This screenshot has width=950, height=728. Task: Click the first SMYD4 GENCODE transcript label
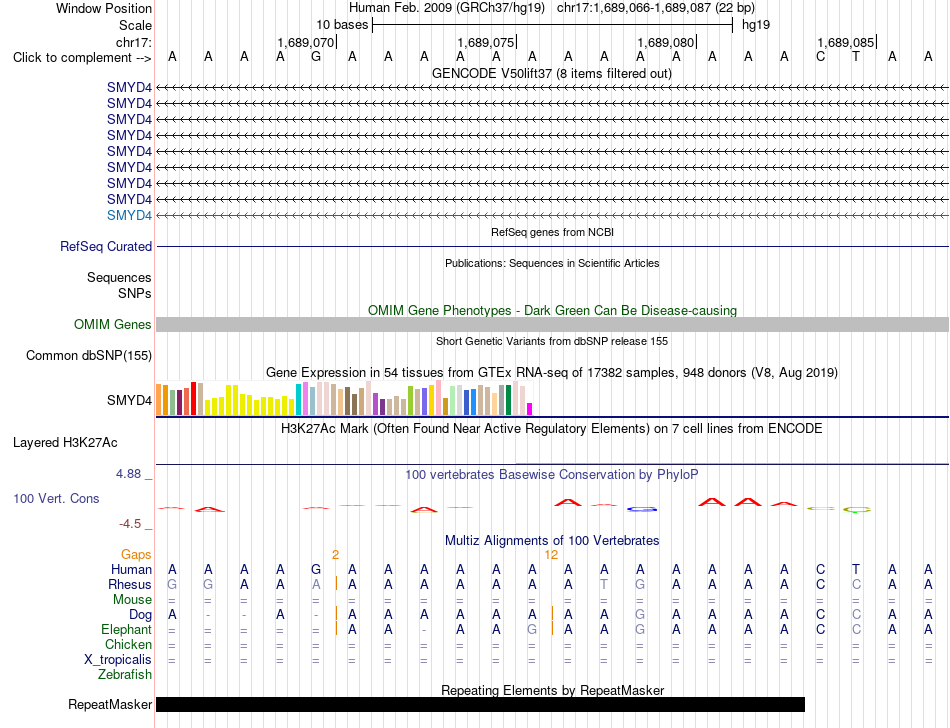129,87
